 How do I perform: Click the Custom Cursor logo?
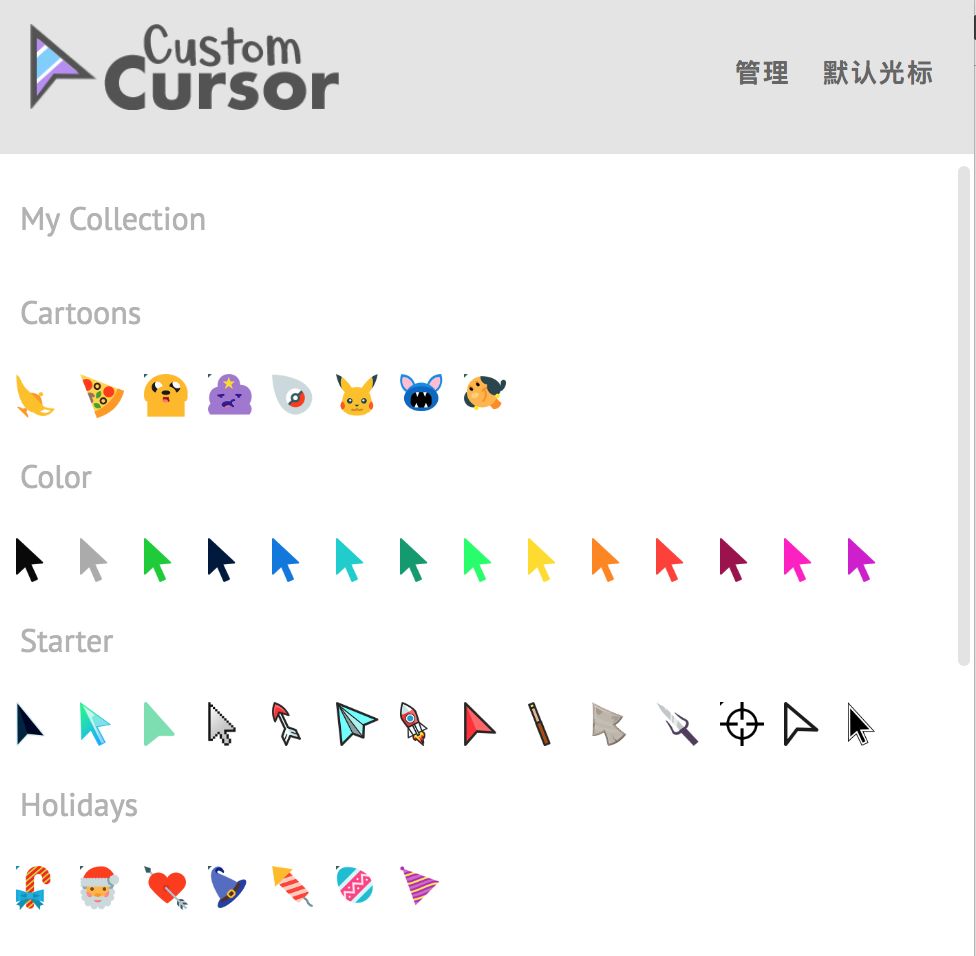(x=184, y=67)
